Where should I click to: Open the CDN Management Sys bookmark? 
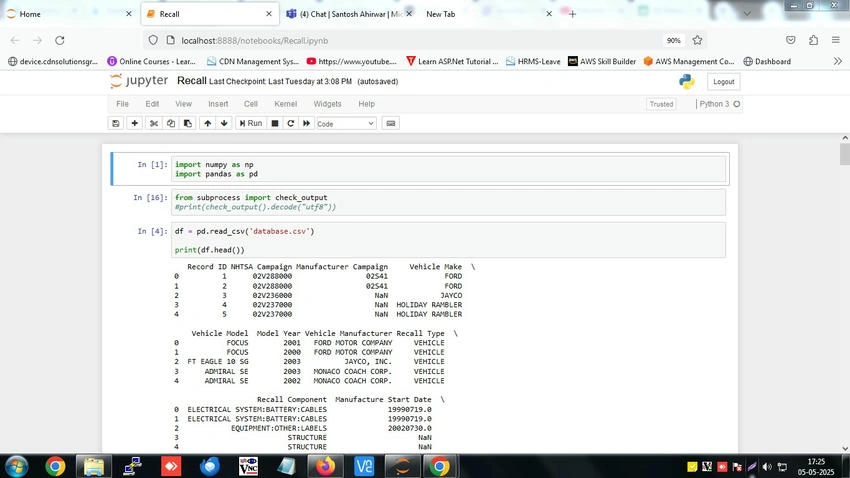[x=253, y=62]
